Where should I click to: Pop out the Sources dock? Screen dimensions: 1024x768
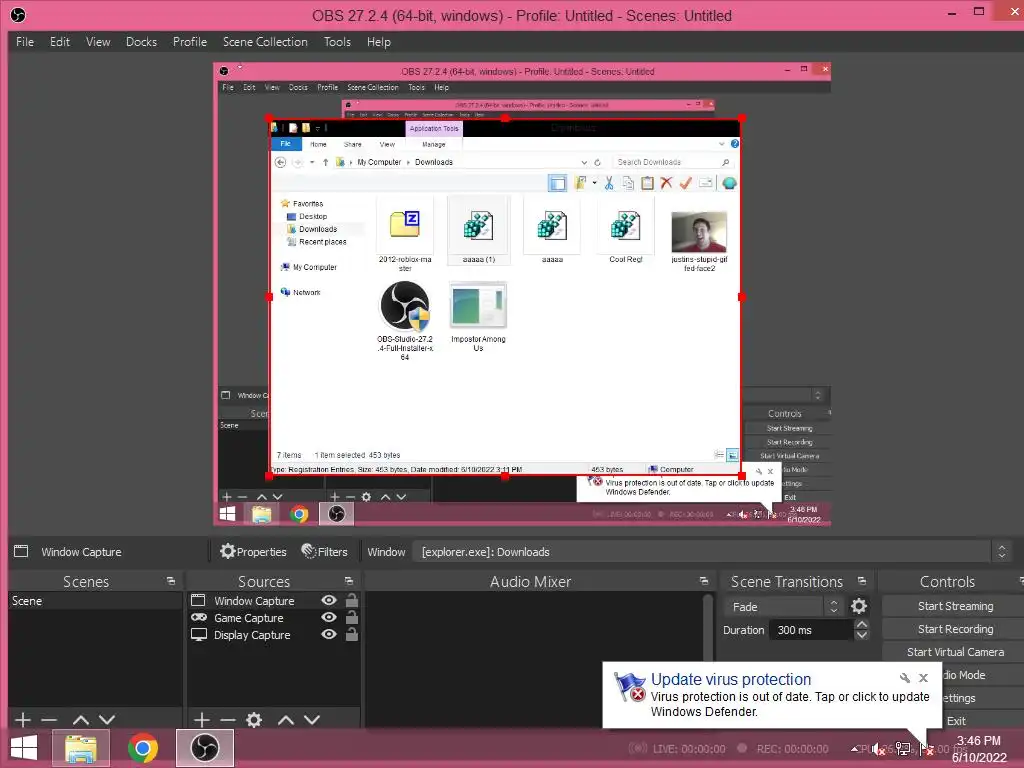tap(349, 581)
